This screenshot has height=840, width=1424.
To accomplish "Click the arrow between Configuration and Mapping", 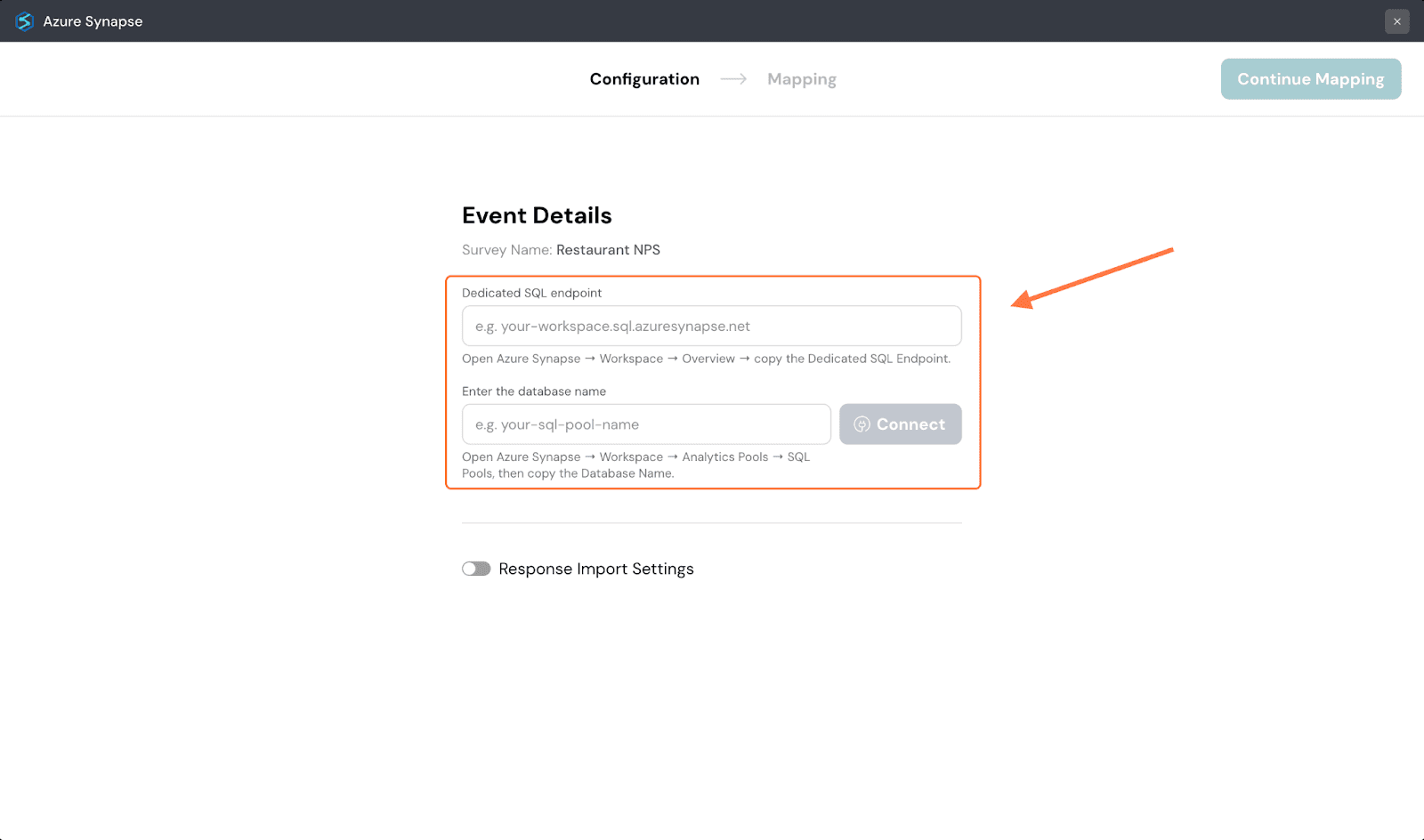I will click(733, 79).
